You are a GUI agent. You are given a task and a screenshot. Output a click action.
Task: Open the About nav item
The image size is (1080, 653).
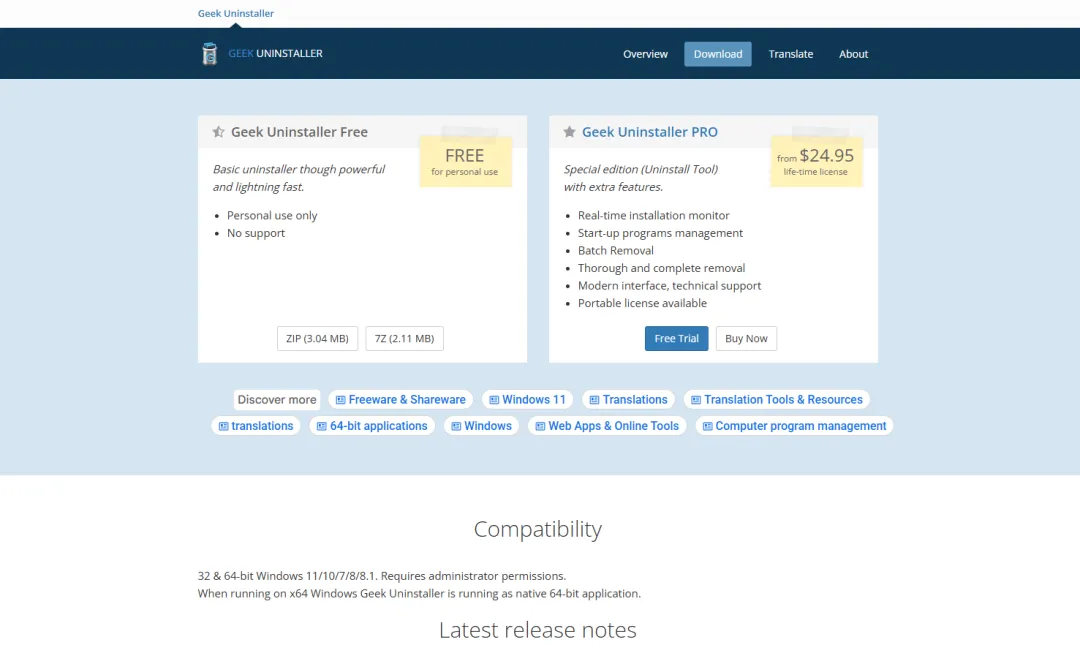[x=853, y=54]
